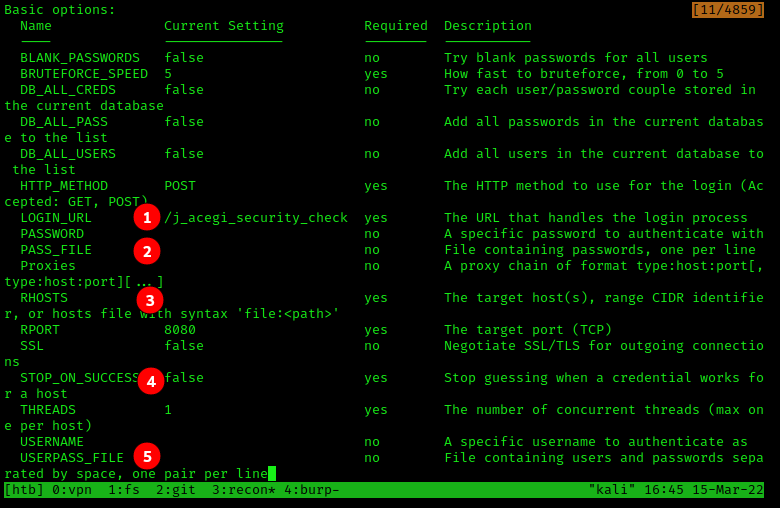Open tmux window 2:git
This screenshot has height=508, width=780.
176,490
